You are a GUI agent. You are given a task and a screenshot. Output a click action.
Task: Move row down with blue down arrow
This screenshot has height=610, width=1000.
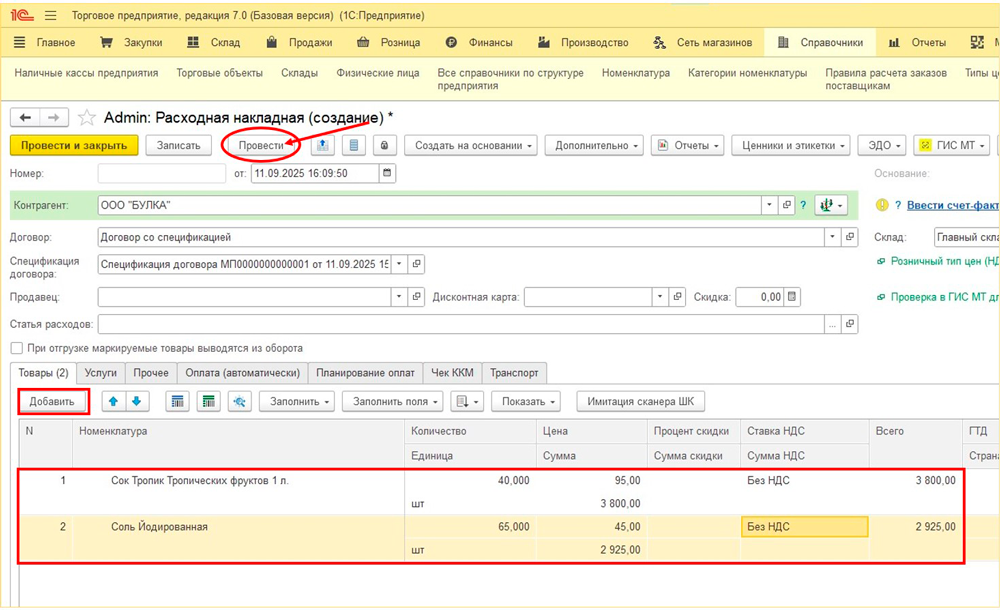pyautogui.click(x=136, y=401)
